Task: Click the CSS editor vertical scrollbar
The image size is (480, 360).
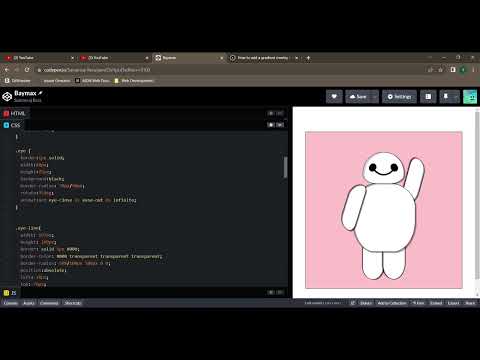Action: (285, 167)
